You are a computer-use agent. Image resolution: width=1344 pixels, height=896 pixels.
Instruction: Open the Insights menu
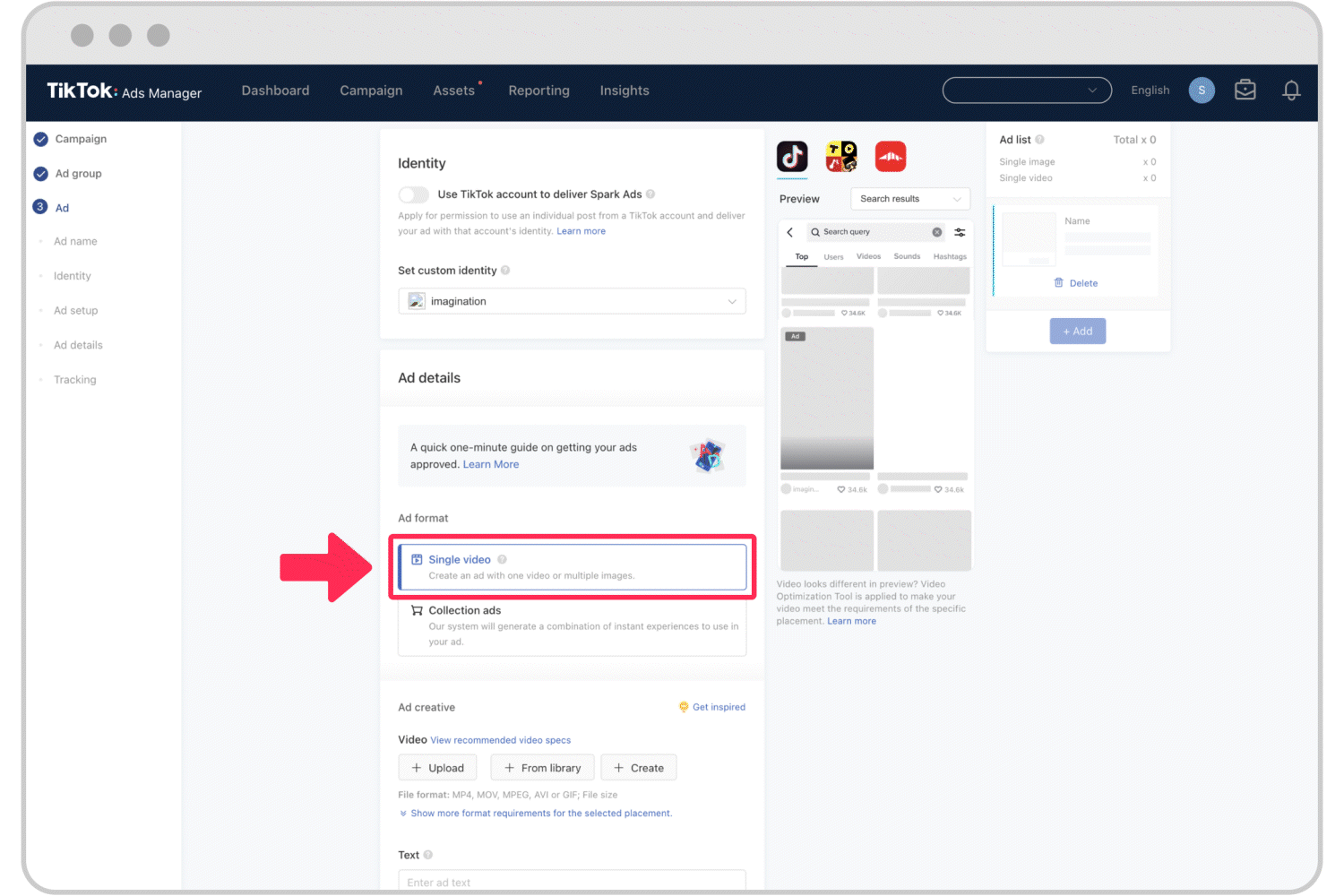click(625, 90)
